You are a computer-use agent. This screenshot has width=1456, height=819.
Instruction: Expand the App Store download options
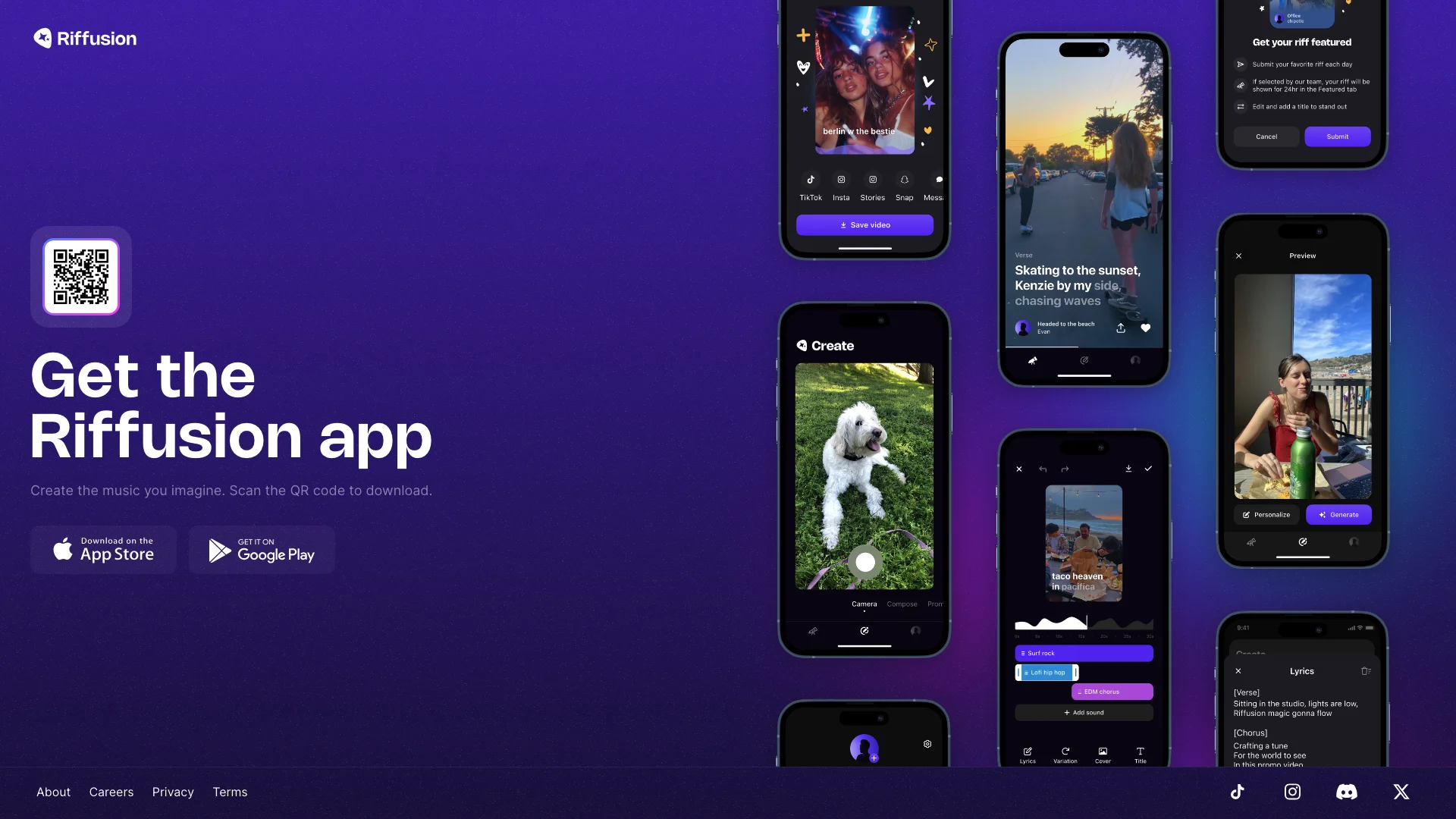(x=103, y=550)
